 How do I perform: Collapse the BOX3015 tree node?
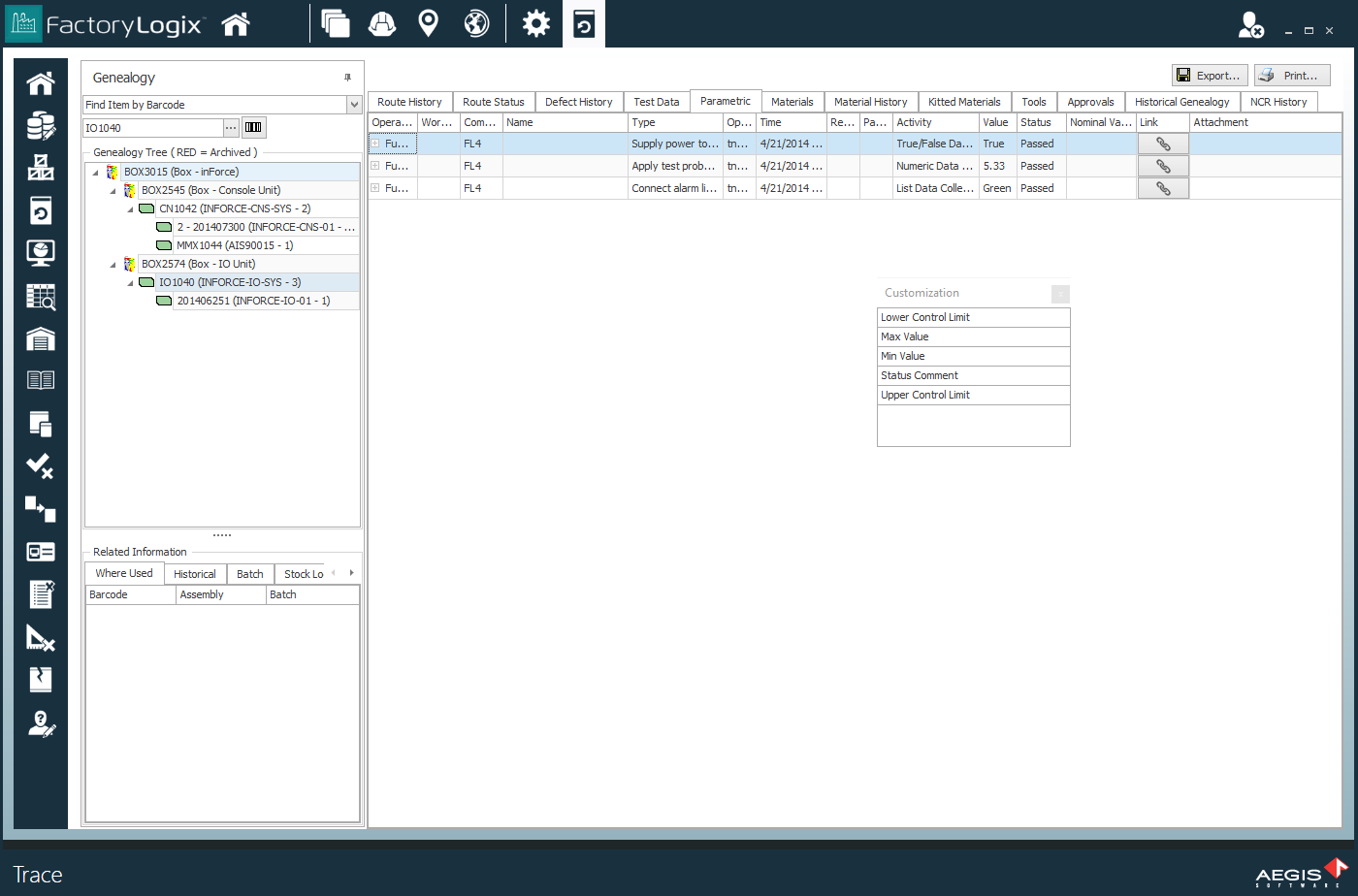click(x=94, y=172)
